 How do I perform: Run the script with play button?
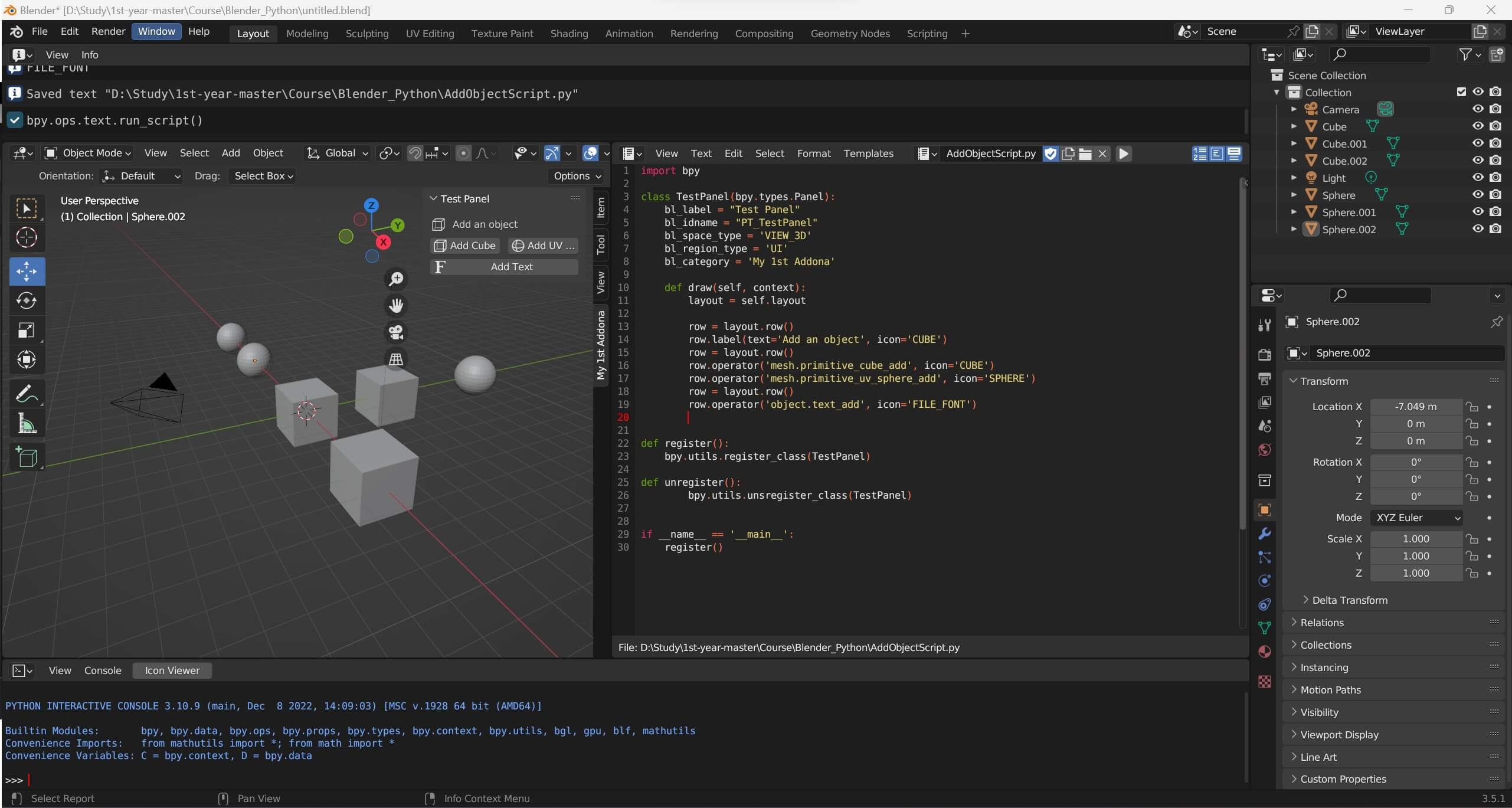1124,153
